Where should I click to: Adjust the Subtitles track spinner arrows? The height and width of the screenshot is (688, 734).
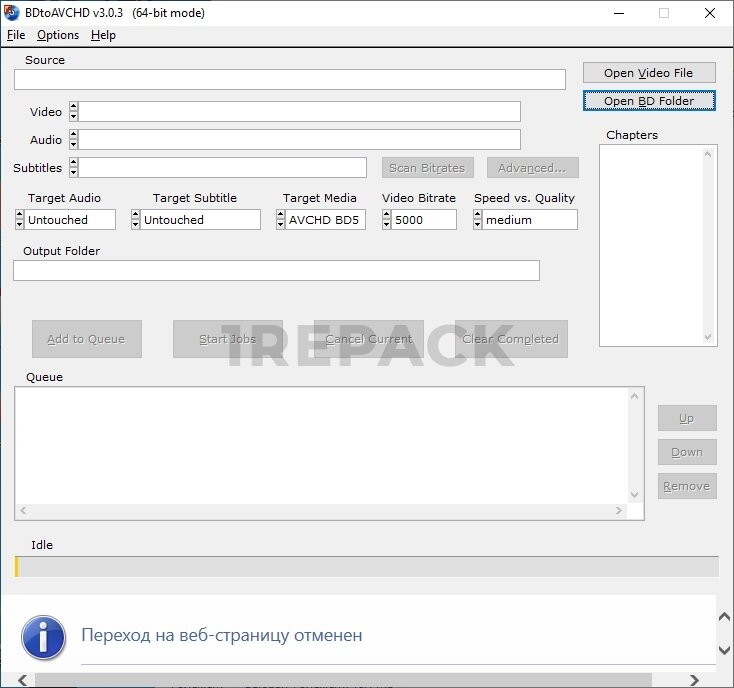tap(73, 168)
